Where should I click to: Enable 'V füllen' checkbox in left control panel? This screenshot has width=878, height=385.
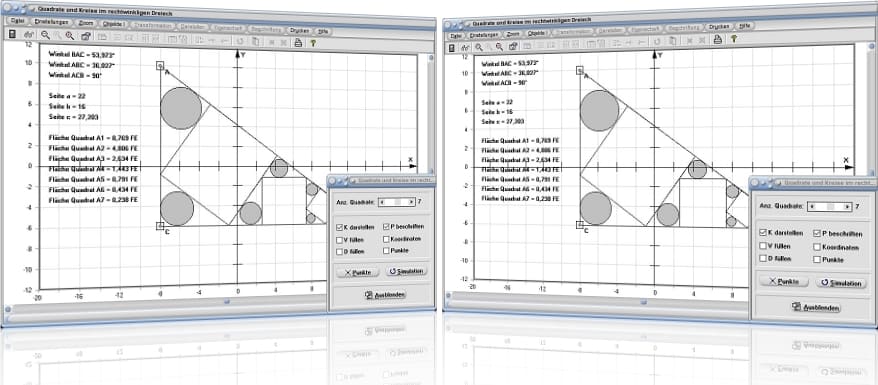click(339, 240)
